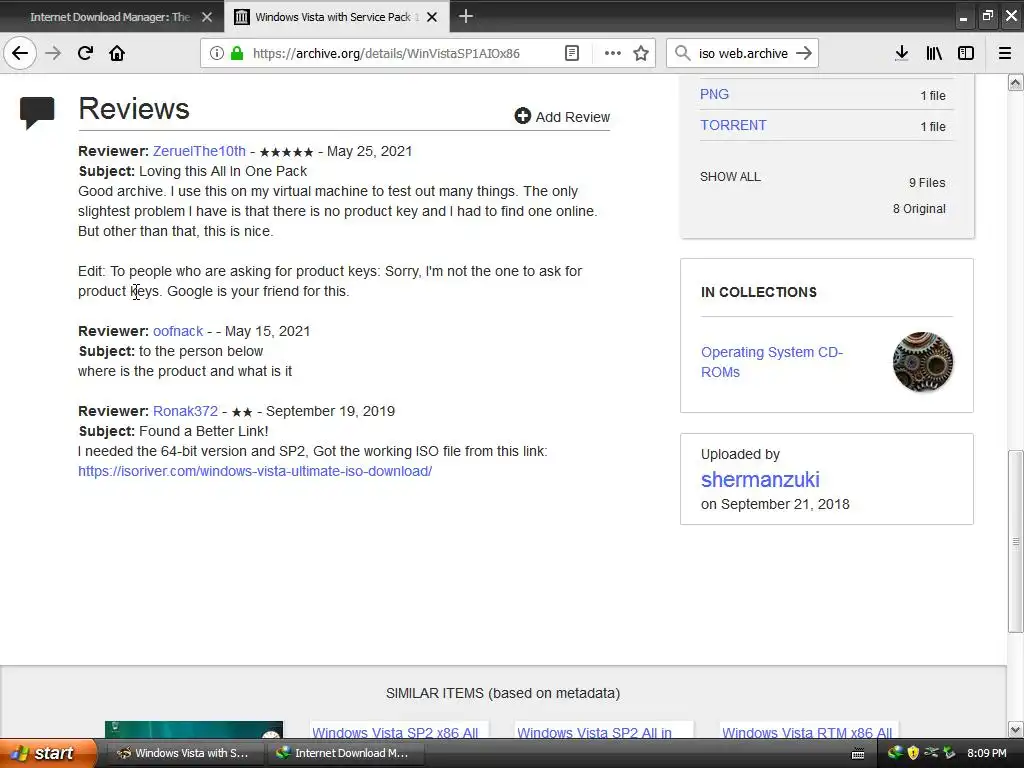Click the network connection tray icon
Image resolution: width=1024 pixels, height=768 pixels.
pyautogui.click(x=931, y=753)
